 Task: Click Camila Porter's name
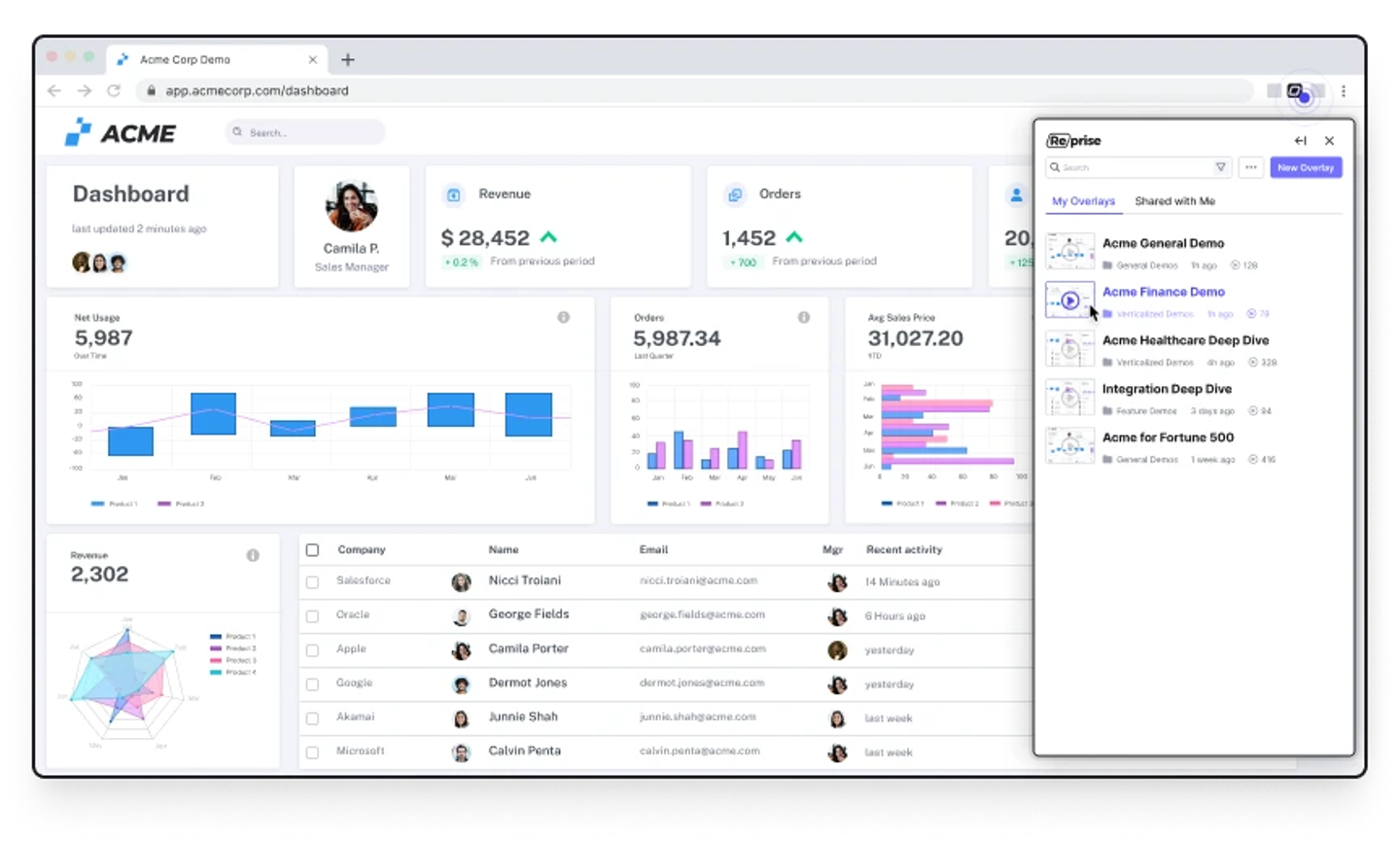click(x=528, y=649)
